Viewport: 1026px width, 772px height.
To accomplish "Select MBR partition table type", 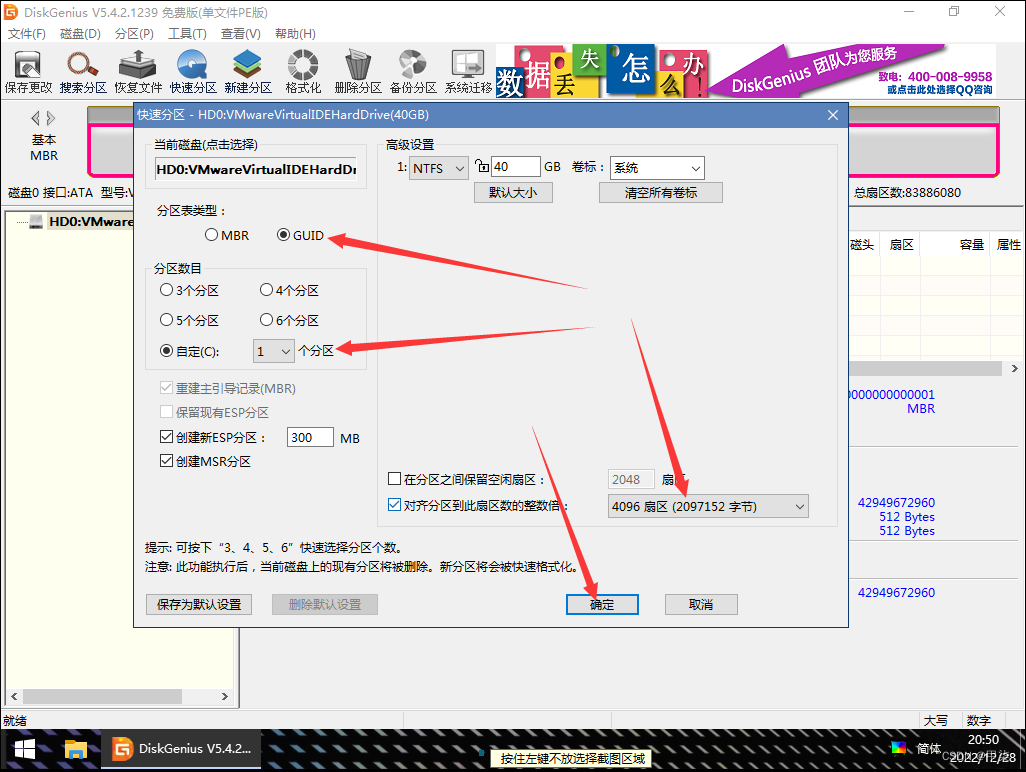I will (227, 235).
